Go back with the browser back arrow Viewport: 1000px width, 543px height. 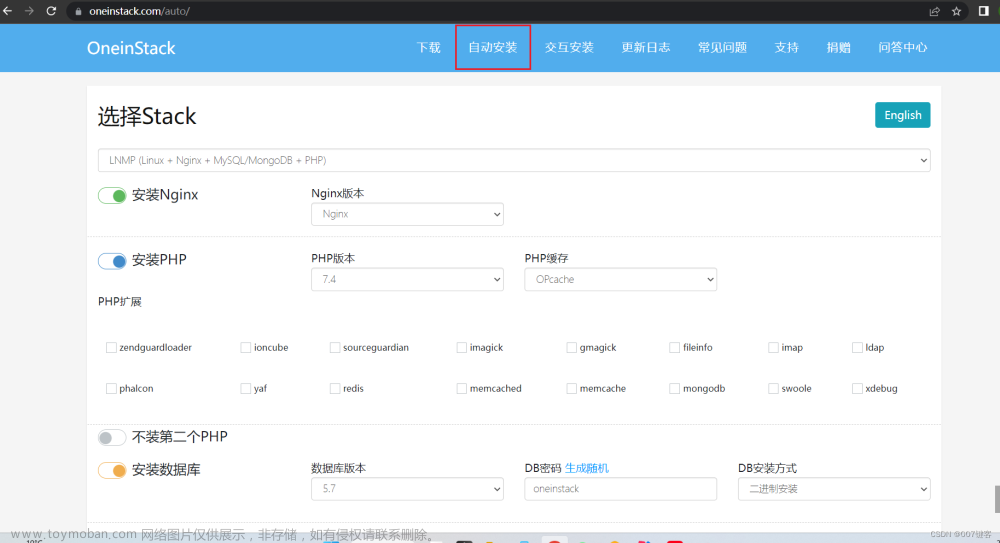(8, 11)
